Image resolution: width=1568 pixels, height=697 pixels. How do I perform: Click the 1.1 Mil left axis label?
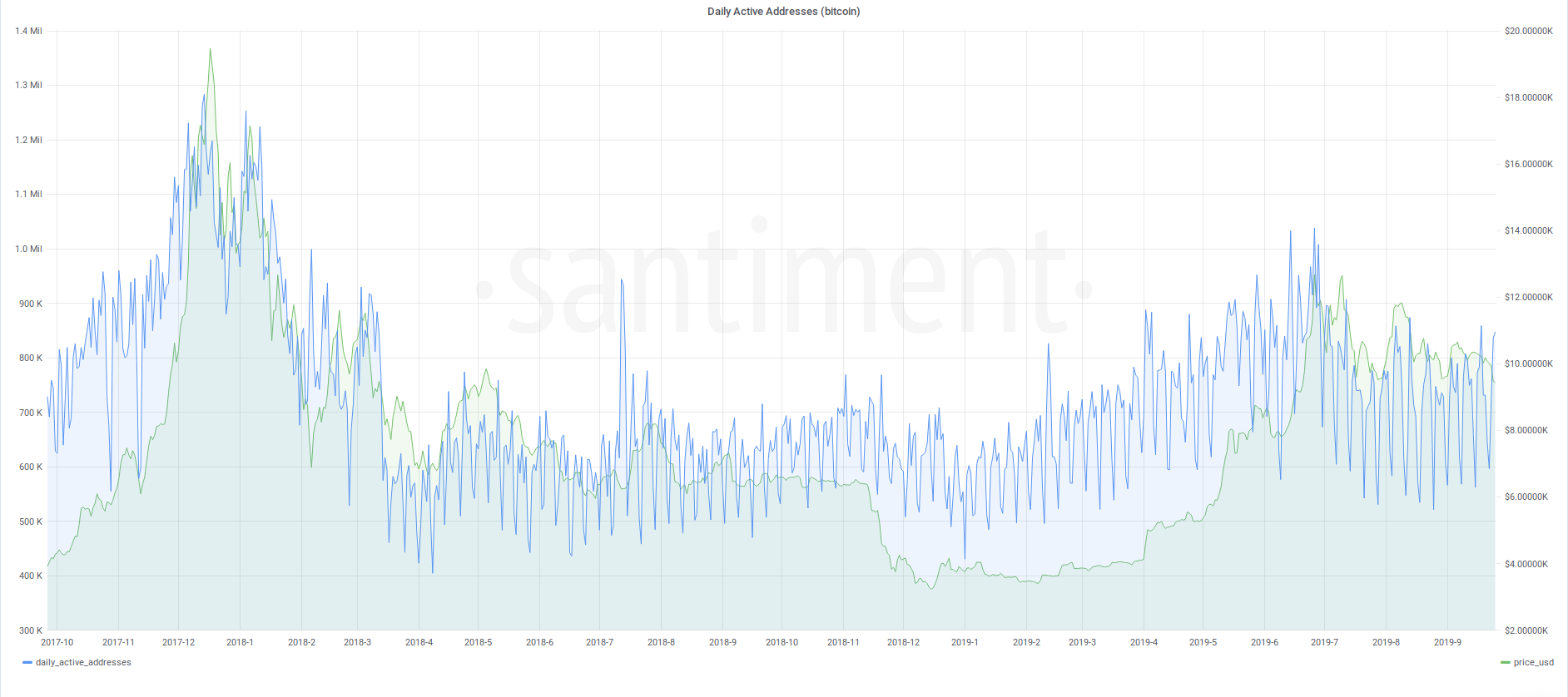coord(28,194)
